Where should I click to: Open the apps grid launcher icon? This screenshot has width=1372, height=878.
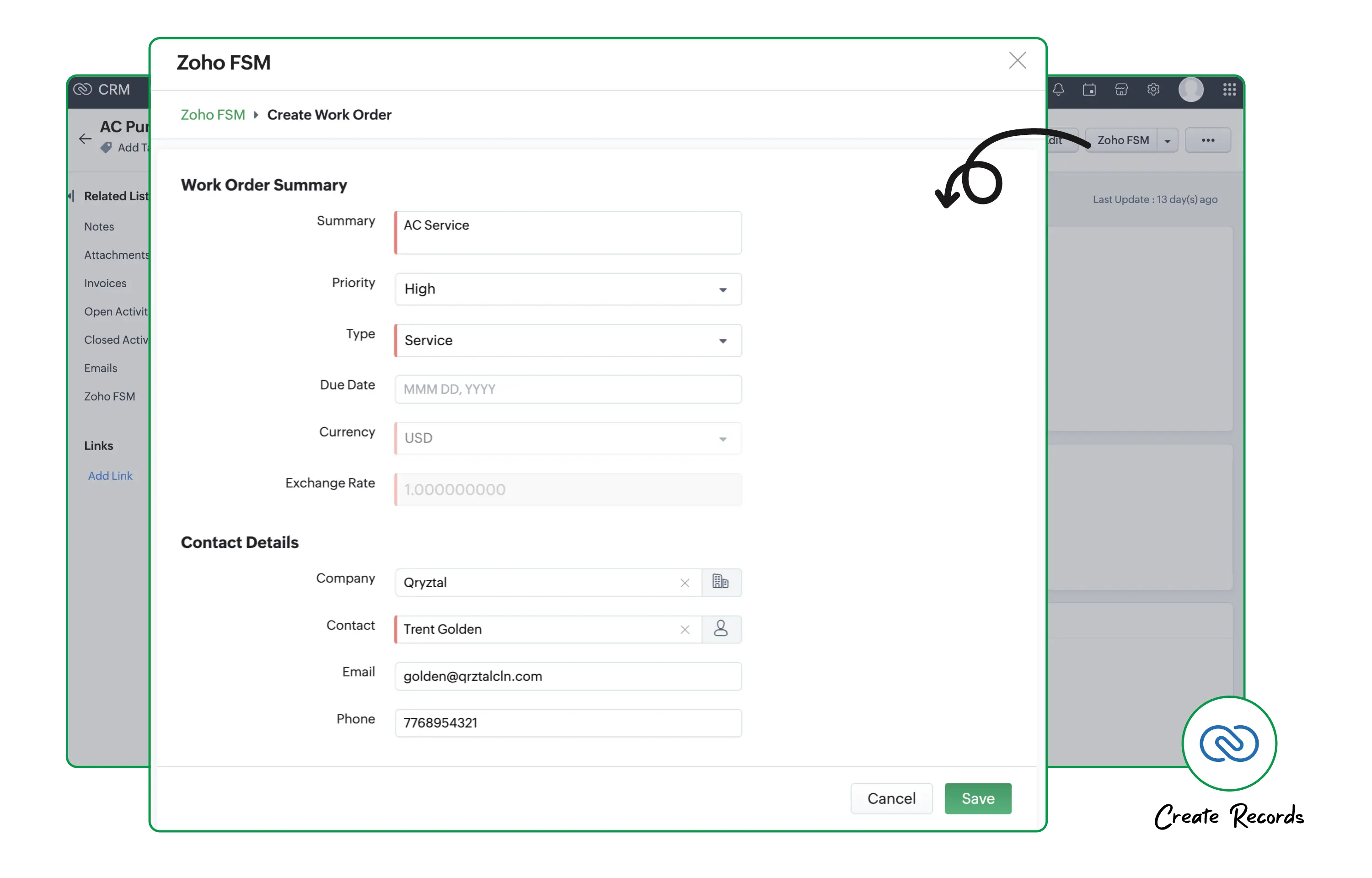click(x=1229, y=90)
